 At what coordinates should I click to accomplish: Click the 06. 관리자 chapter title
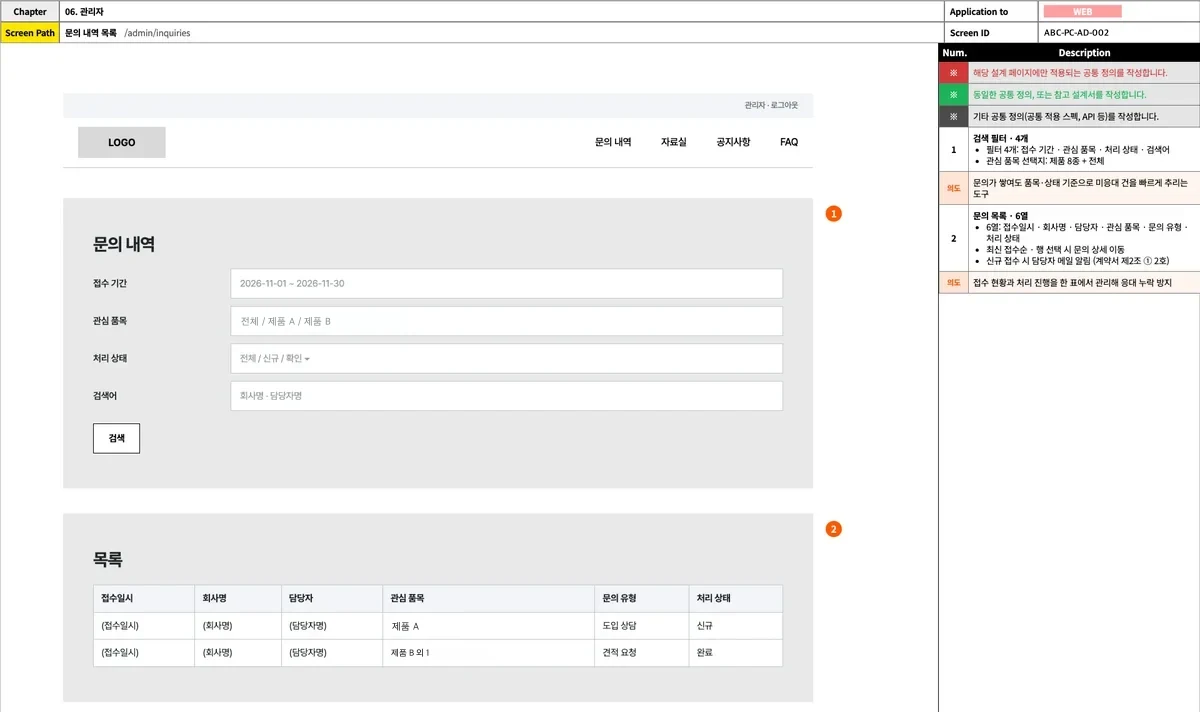[84, 12]
